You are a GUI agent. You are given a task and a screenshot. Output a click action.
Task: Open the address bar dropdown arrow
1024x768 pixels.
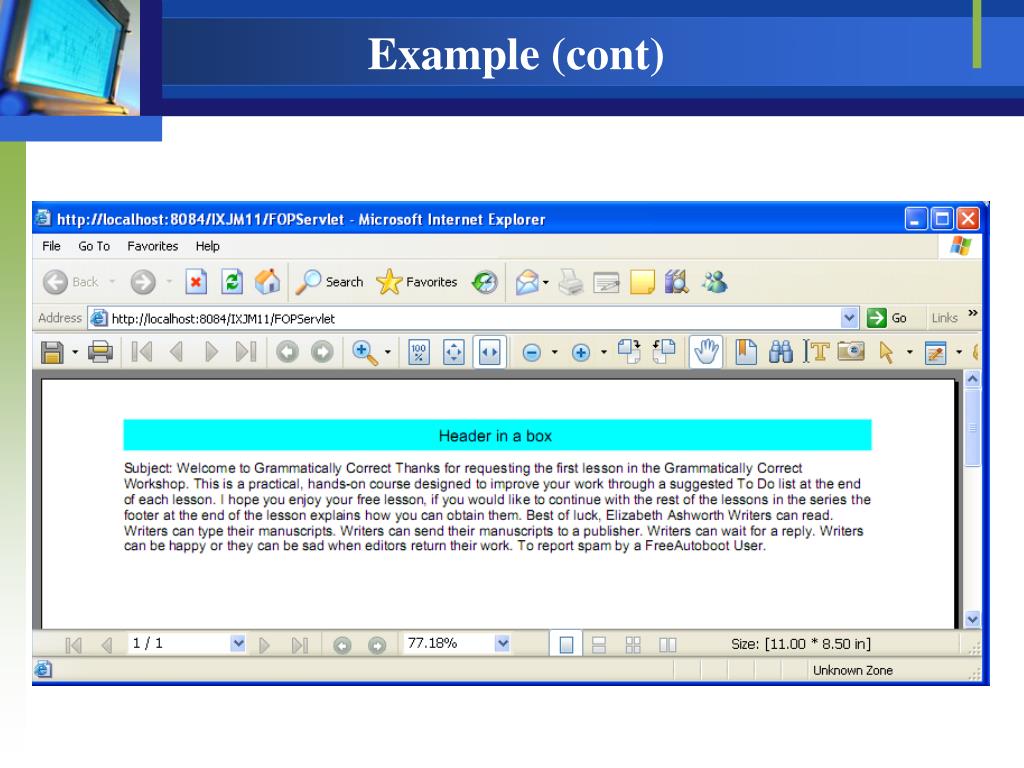coord(849,318)
